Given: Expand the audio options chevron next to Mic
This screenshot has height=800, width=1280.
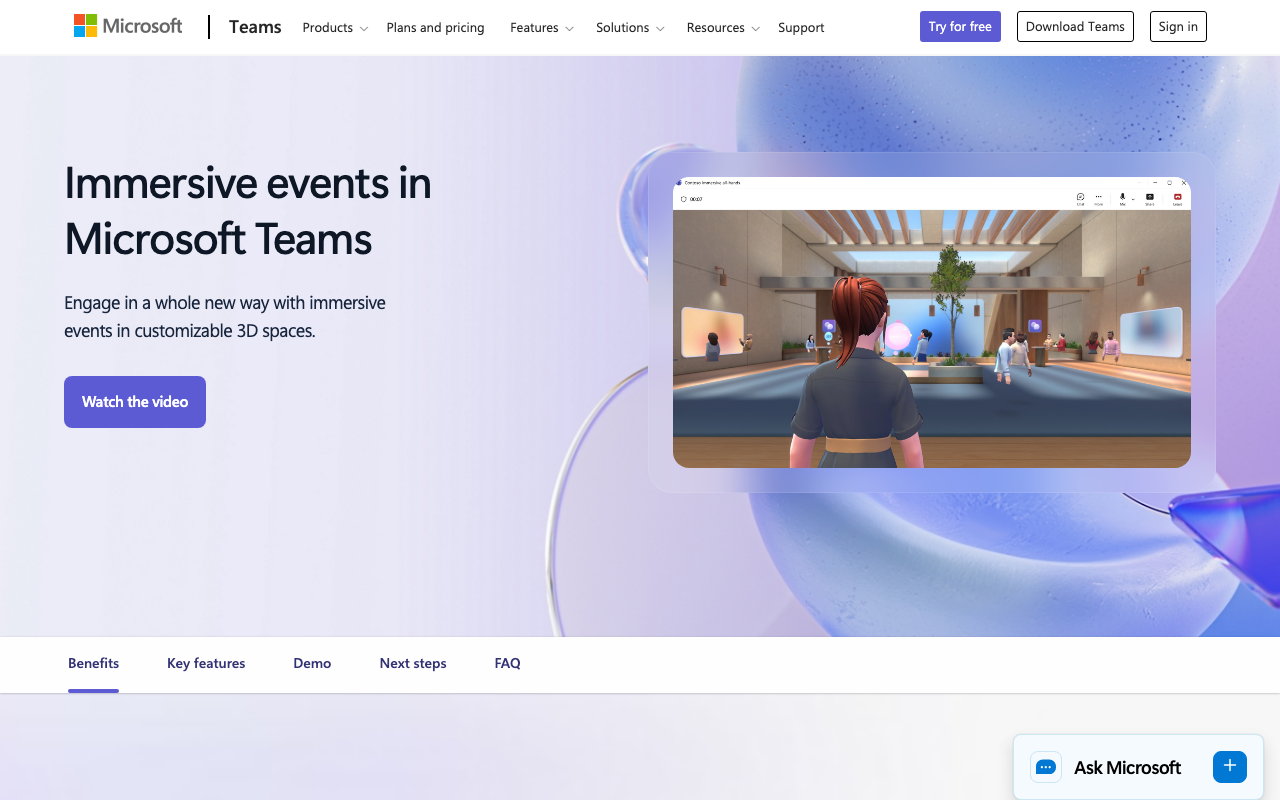Looking at the screenshot, I should coord(1133,199).
